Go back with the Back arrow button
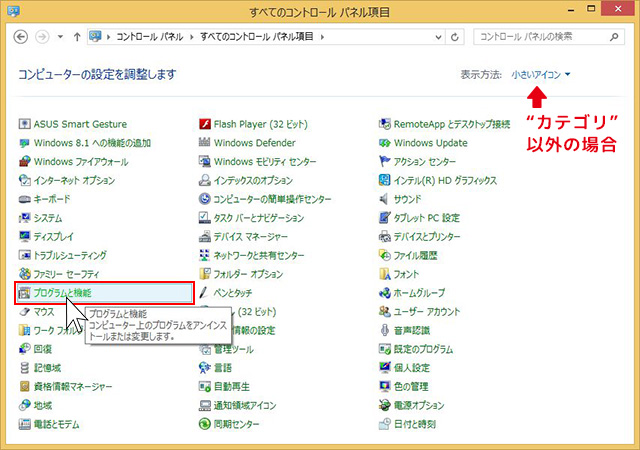 pyautogui.click(x=21, y=37)
